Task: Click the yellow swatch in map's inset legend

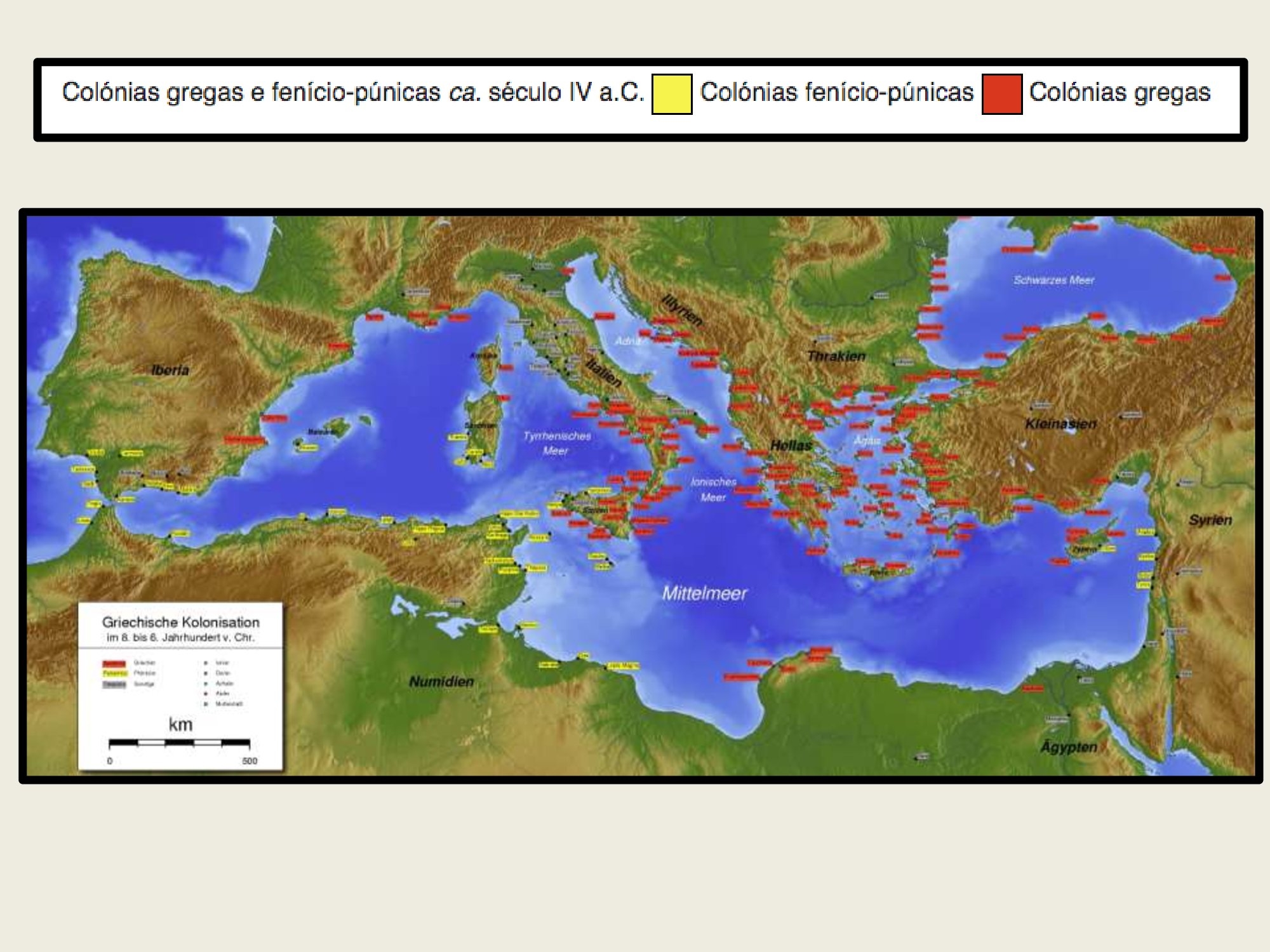Action: (x=114, y=673)
